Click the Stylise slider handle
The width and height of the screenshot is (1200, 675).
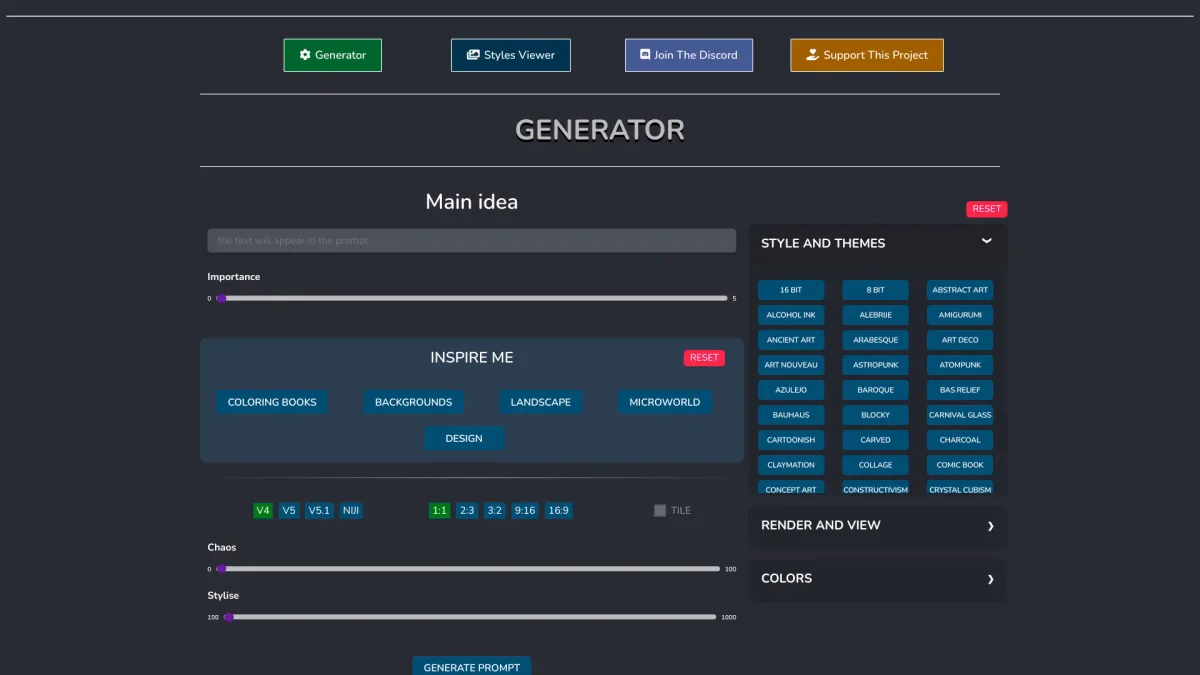click(229, 617)
